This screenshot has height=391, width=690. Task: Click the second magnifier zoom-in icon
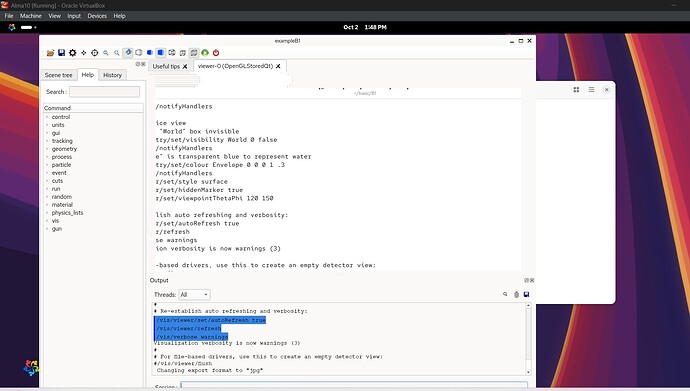pos(117,53)
